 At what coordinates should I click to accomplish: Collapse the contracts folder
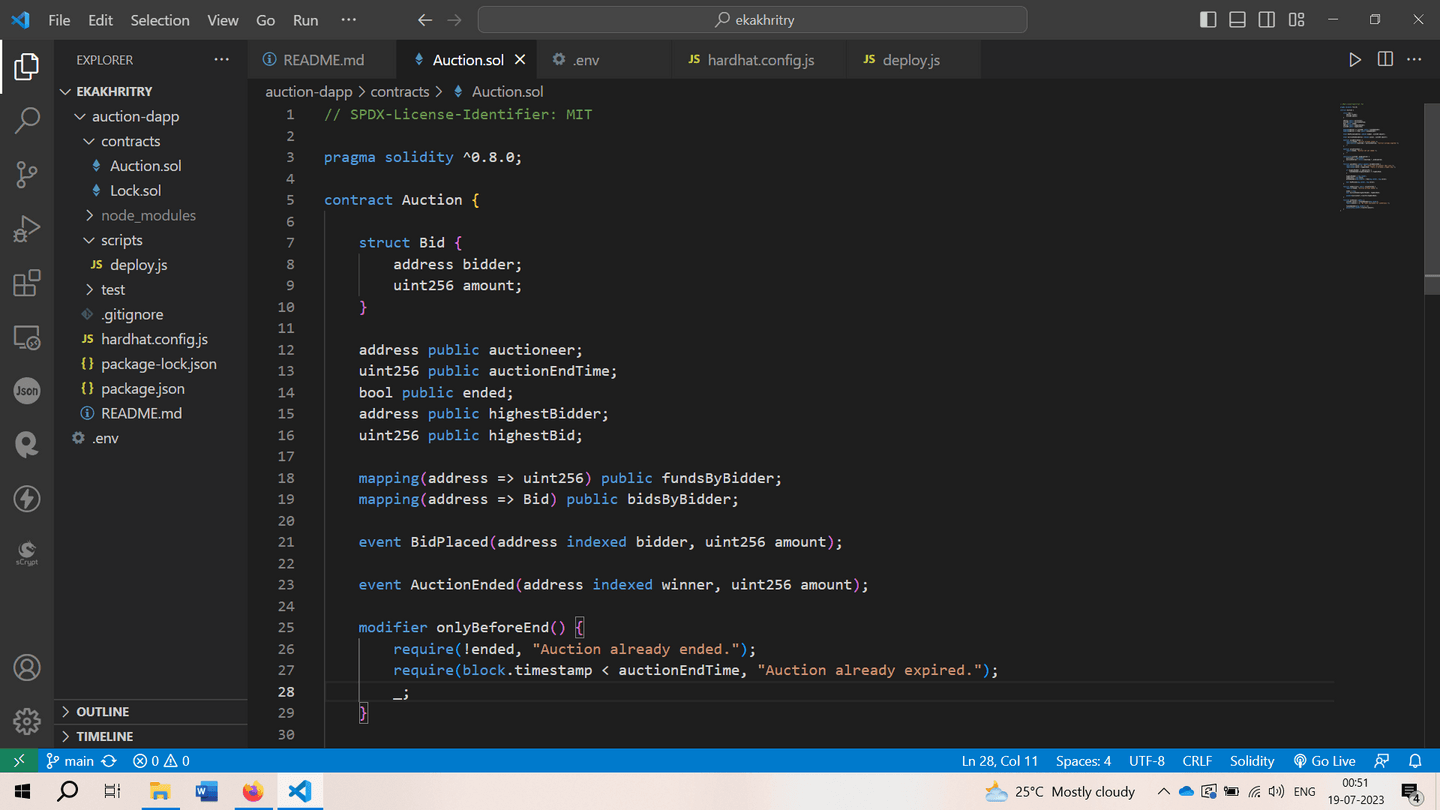pos(151,141)
